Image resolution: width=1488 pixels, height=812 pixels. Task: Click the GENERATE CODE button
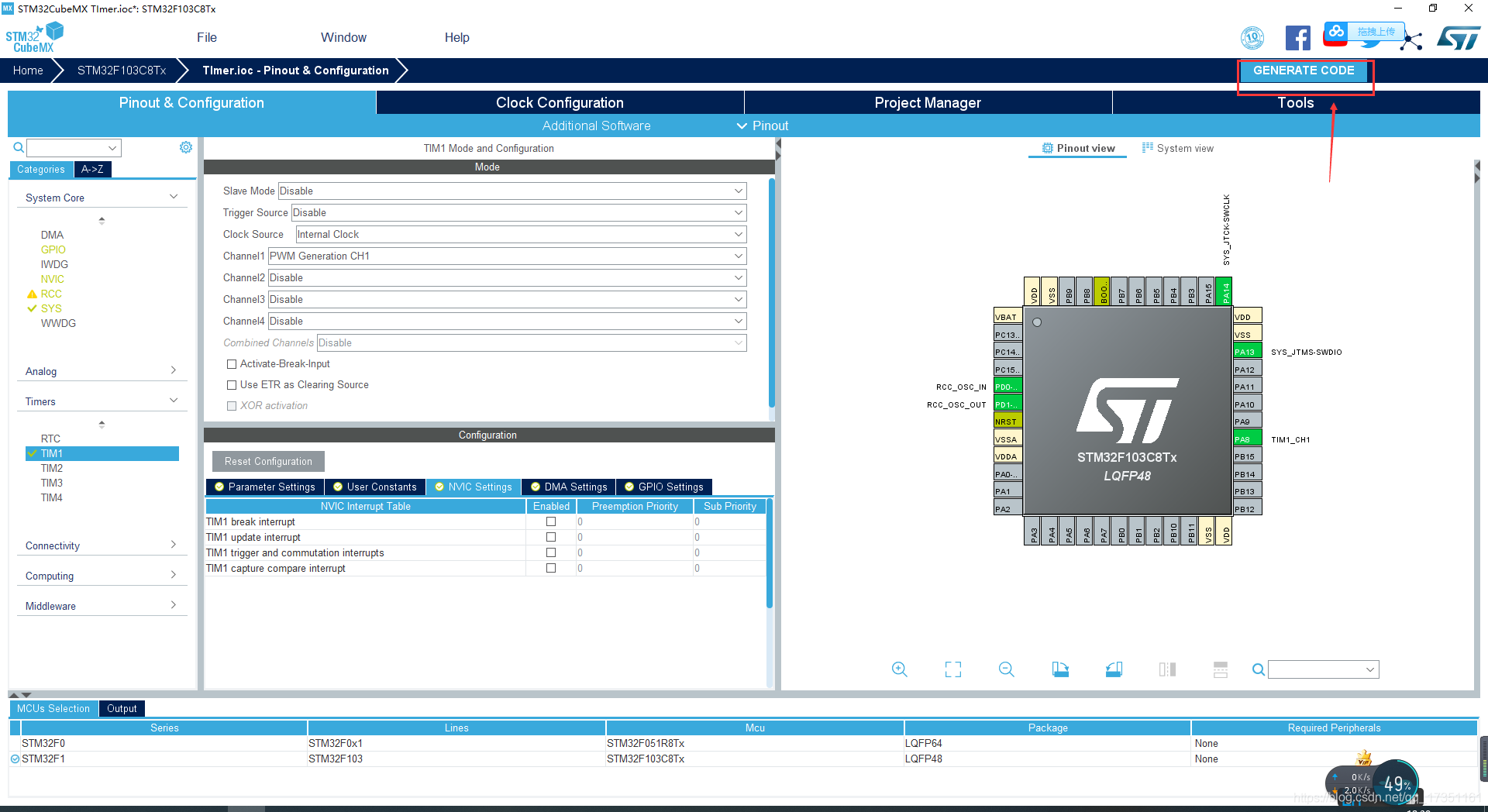[x=1304, y=71]
